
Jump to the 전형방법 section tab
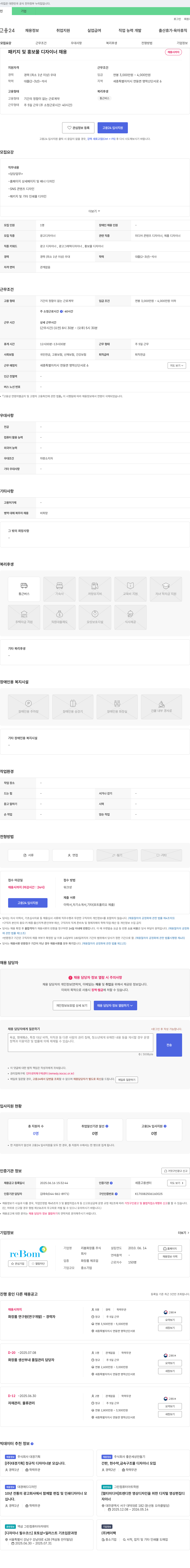coord(147,43)
